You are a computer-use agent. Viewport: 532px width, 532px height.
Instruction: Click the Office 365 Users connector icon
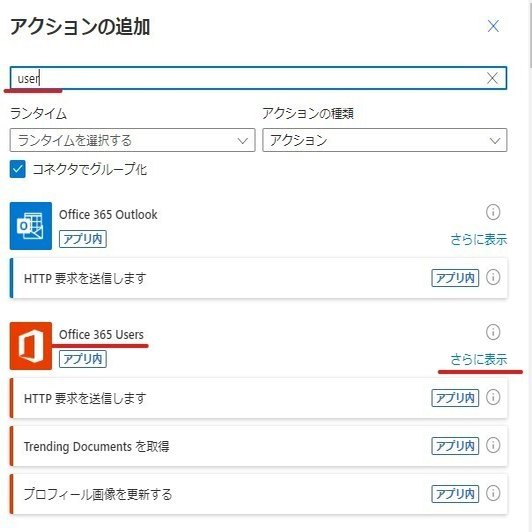click(x=31, y=346)
